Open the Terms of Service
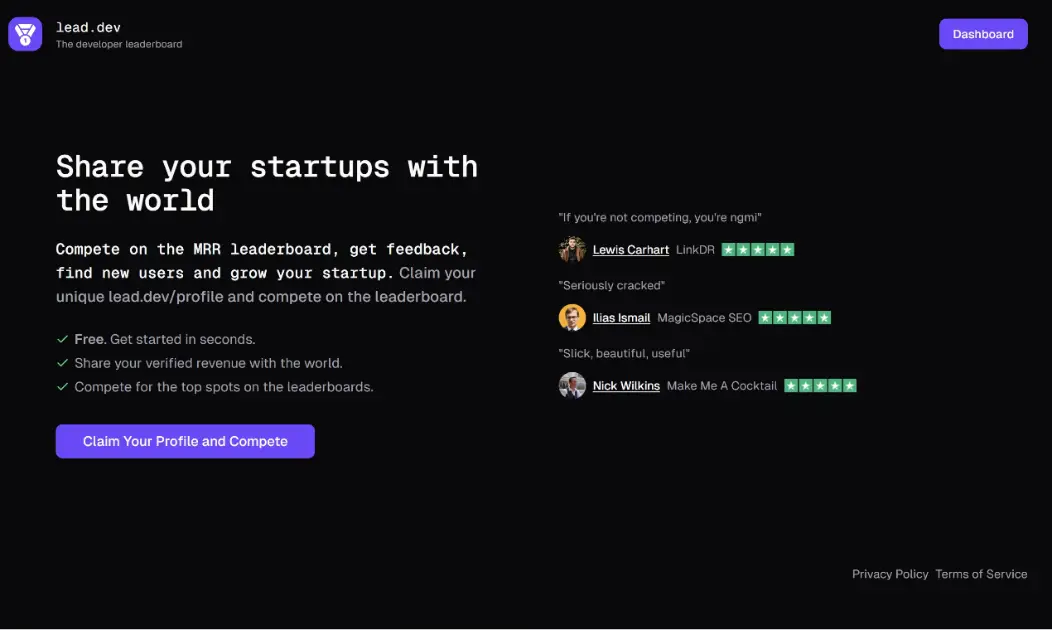Viewport: 1052px width, 630px height. tap(981, 573)
